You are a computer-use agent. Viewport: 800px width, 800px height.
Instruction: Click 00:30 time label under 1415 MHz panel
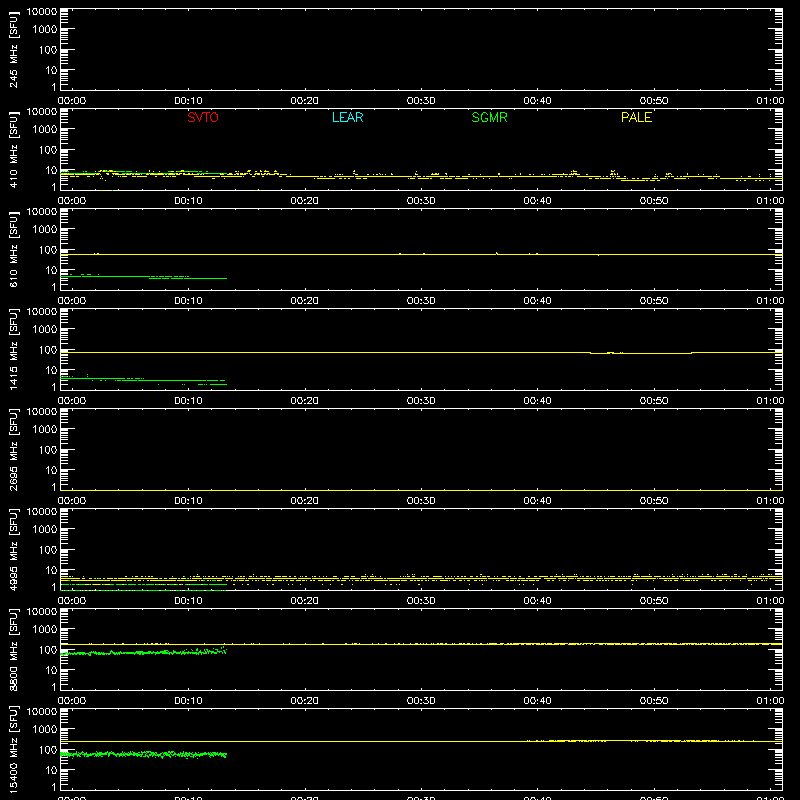coord(421,401)
